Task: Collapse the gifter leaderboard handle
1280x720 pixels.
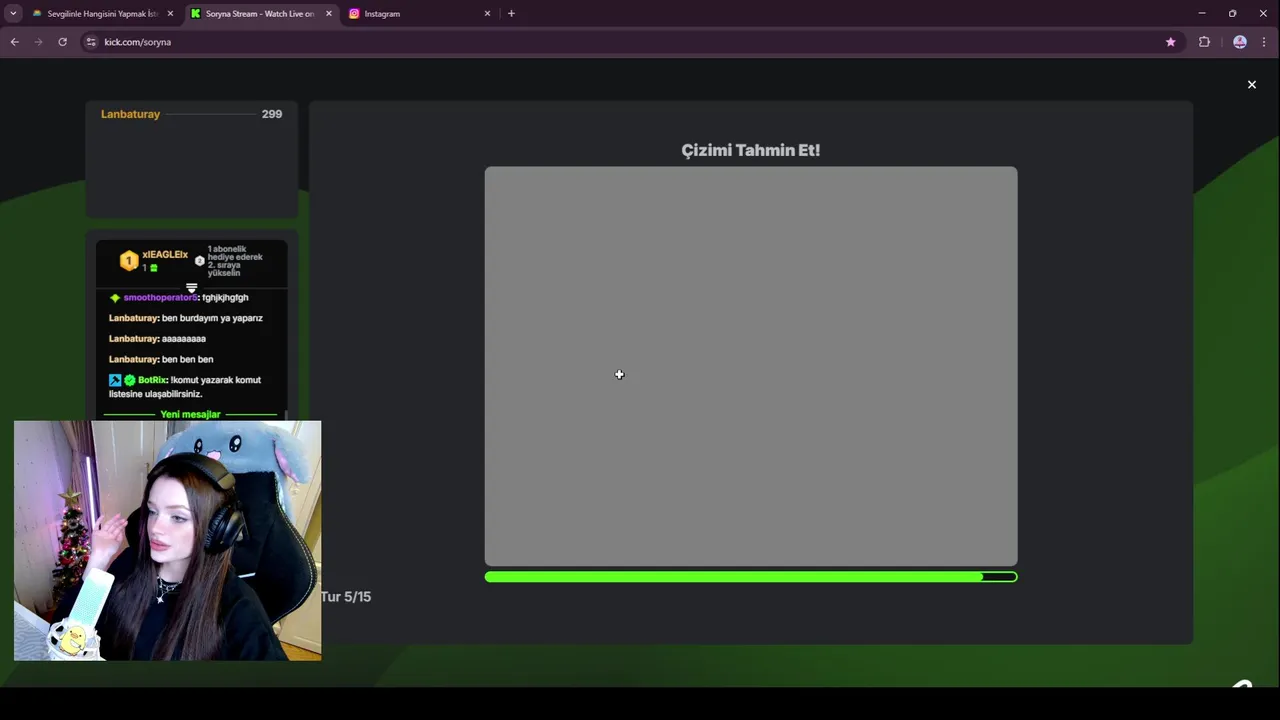Action: pos(191,288)
